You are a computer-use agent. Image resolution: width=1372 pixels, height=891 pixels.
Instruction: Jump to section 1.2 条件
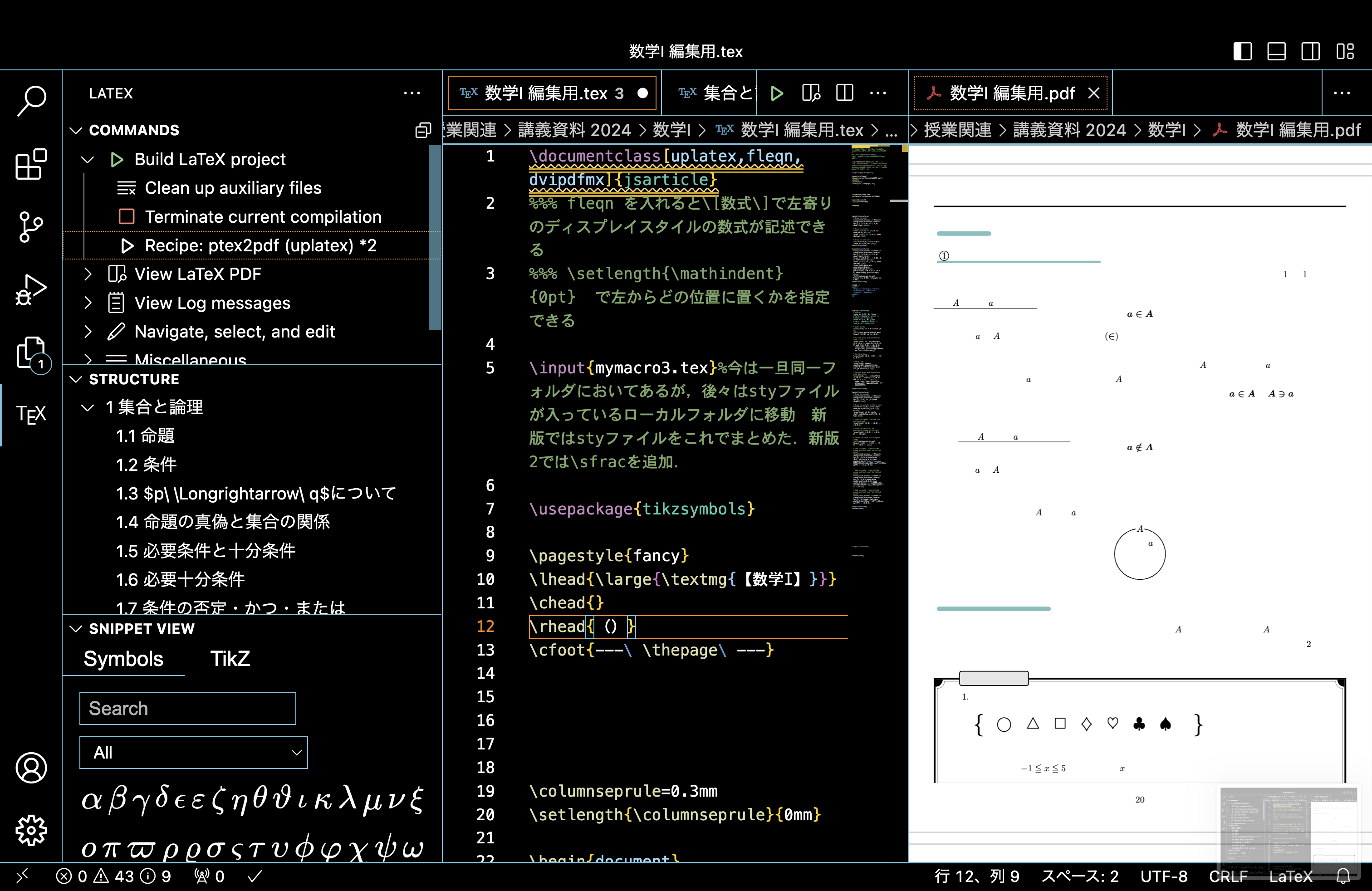click(146, 465)
